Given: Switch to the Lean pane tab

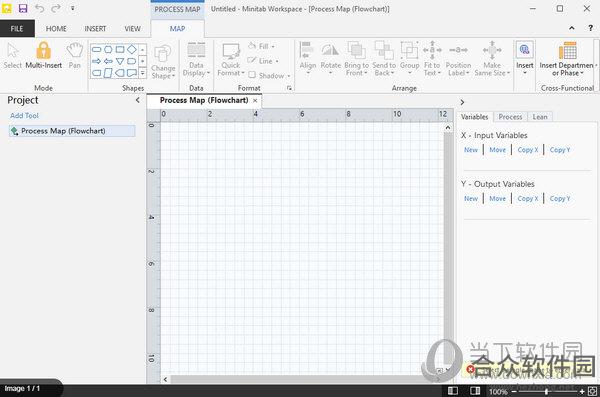Looking at the screenshot, I should [540, 117].
